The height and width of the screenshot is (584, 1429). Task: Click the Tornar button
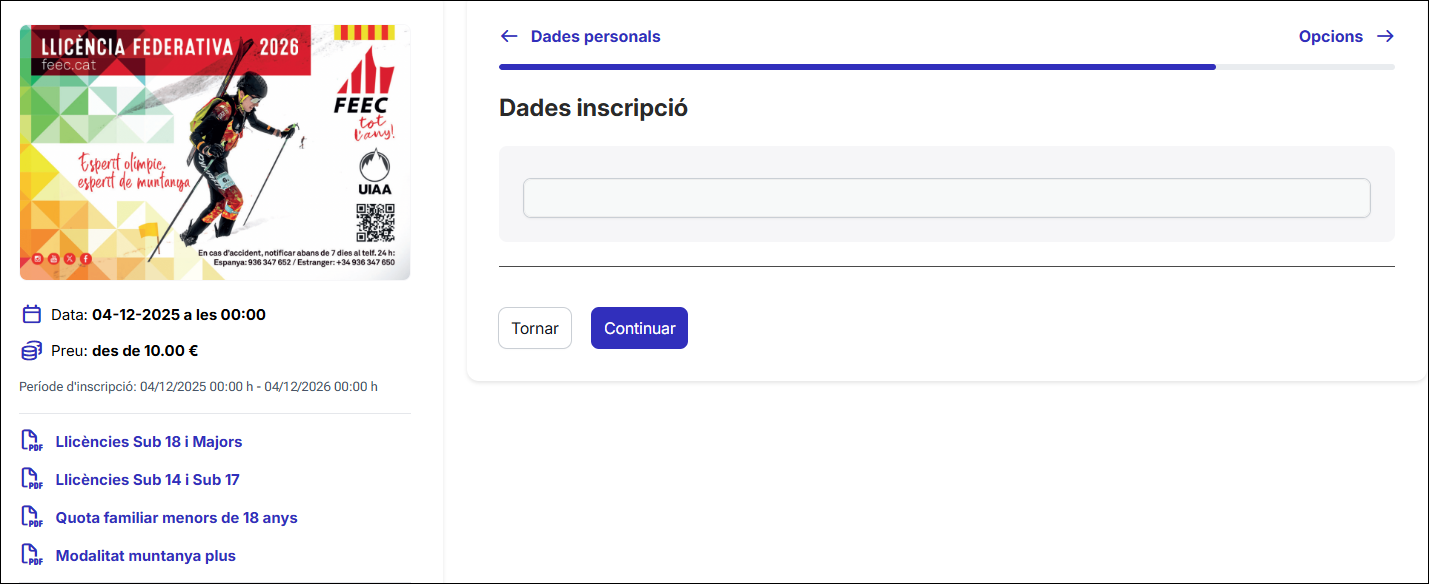[534, 328]
